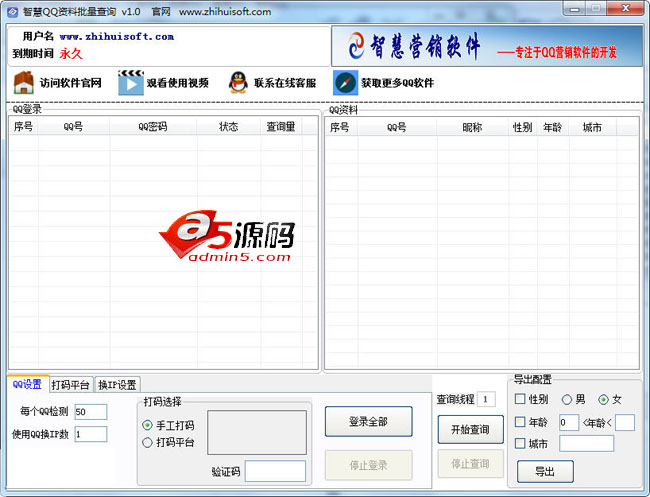The width and height of the screenshot is (650, 497).
Task: Open 访问软件官网 link
Action: 70,83
